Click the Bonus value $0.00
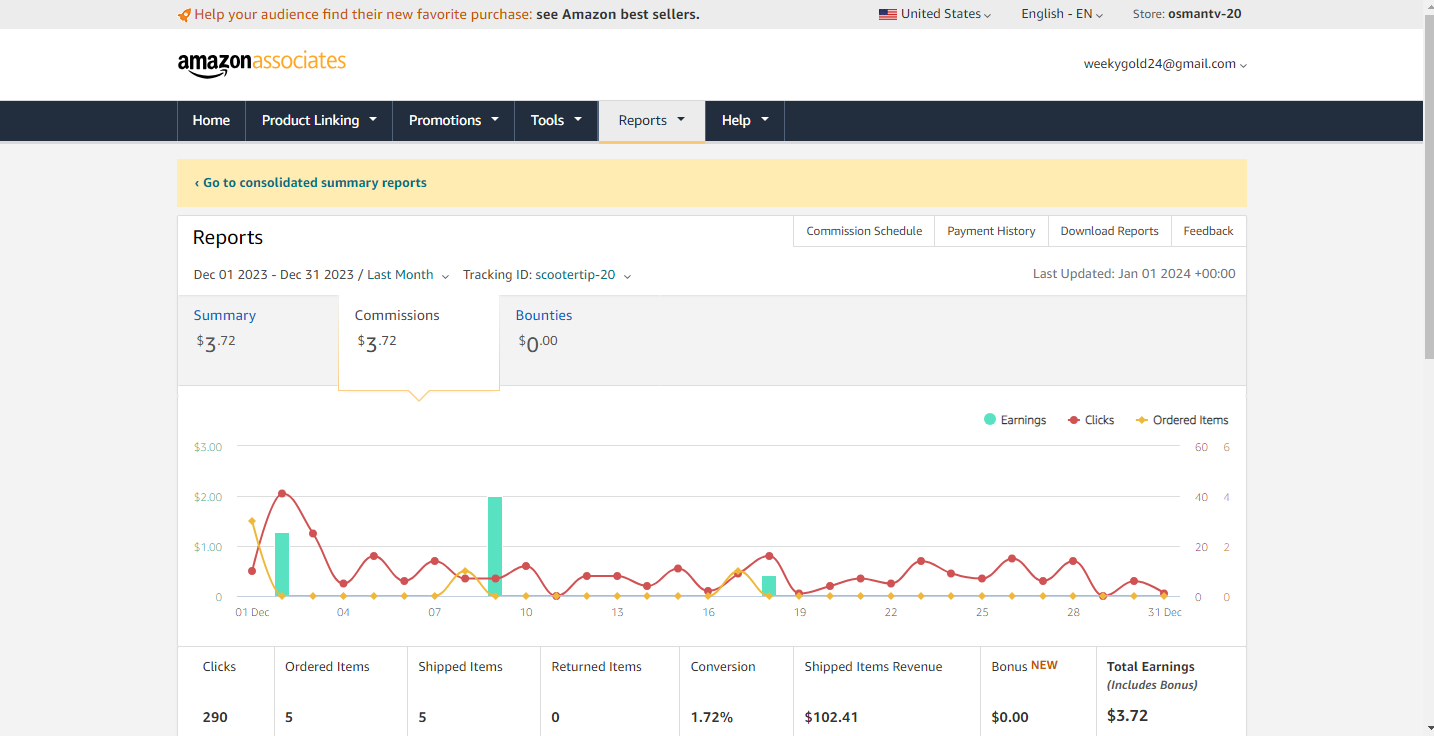This screenshot has width=1434, height=736. click(x=1010, y=717)
